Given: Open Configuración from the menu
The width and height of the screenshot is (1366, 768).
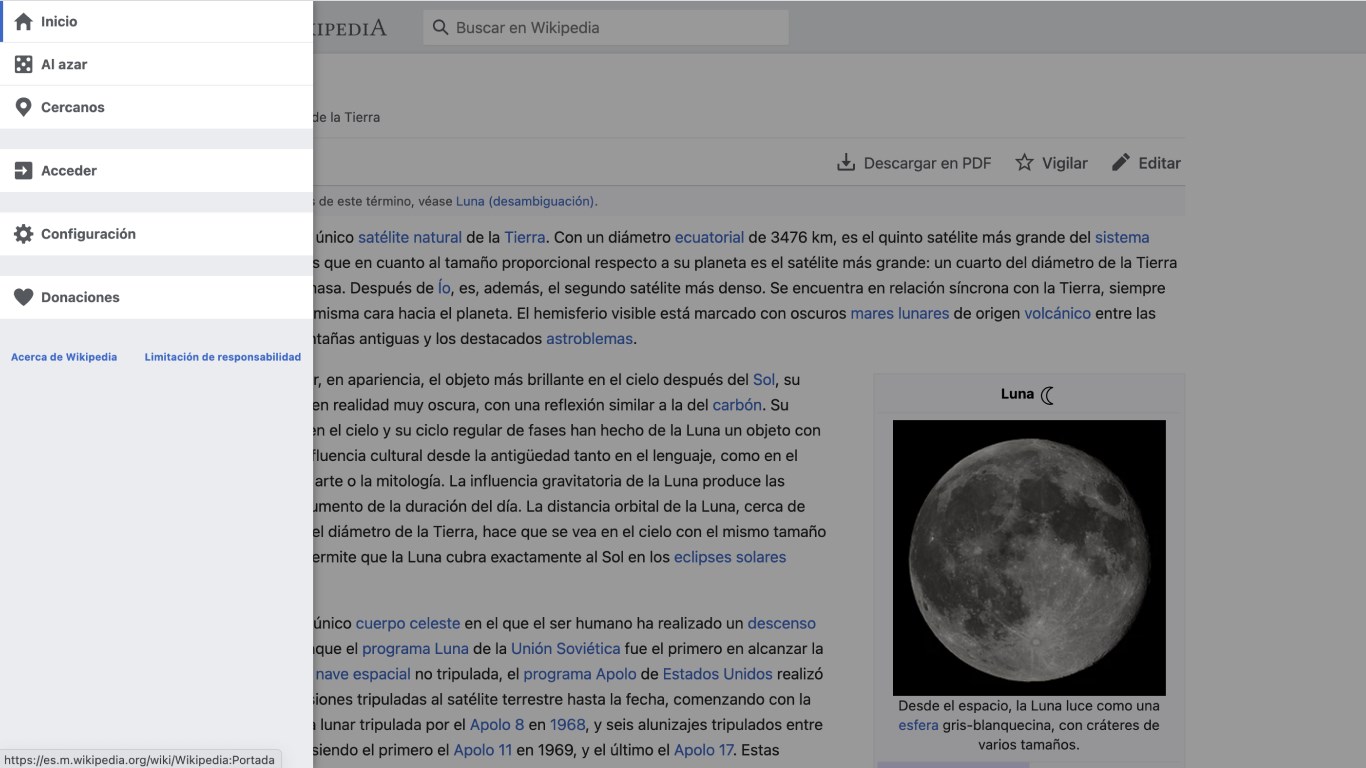Looking at the screenshot, I should 156,234.
